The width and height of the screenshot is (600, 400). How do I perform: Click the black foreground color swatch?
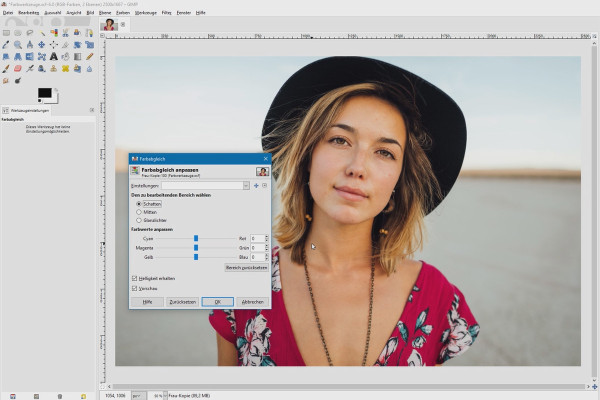click(44, 93)
